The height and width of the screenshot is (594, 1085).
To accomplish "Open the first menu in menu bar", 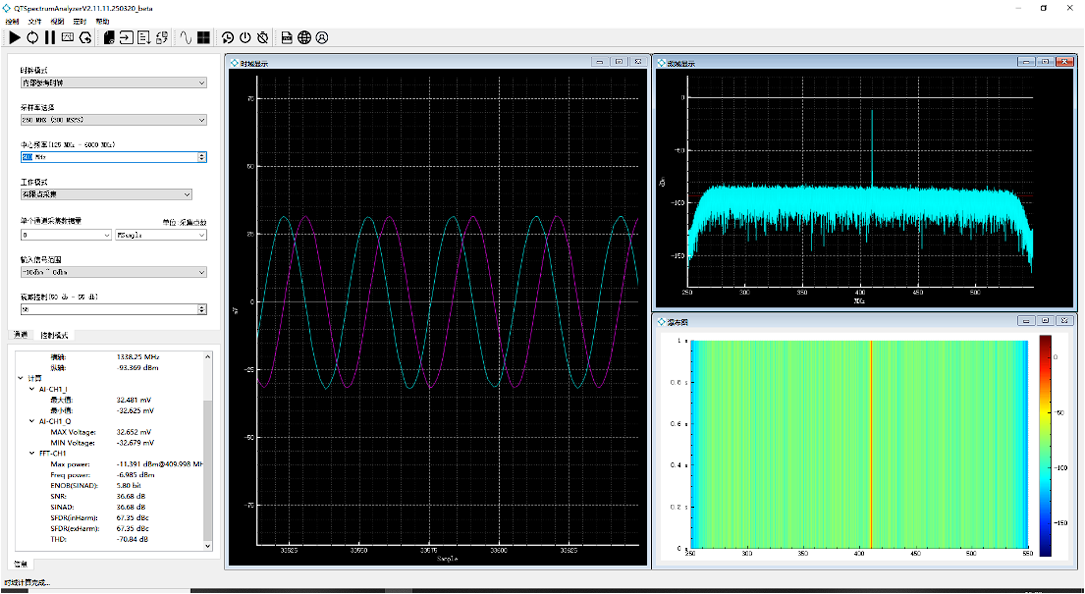I will coord(12,21).
